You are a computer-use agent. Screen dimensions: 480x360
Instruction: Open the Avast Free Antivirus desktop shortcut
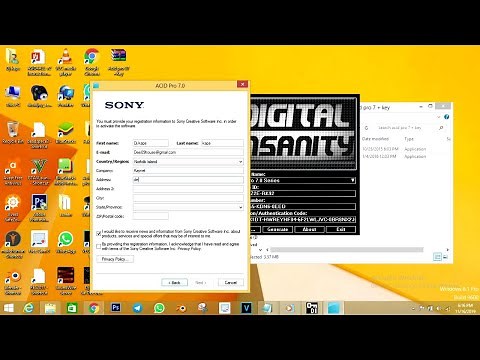click(13, 172)
